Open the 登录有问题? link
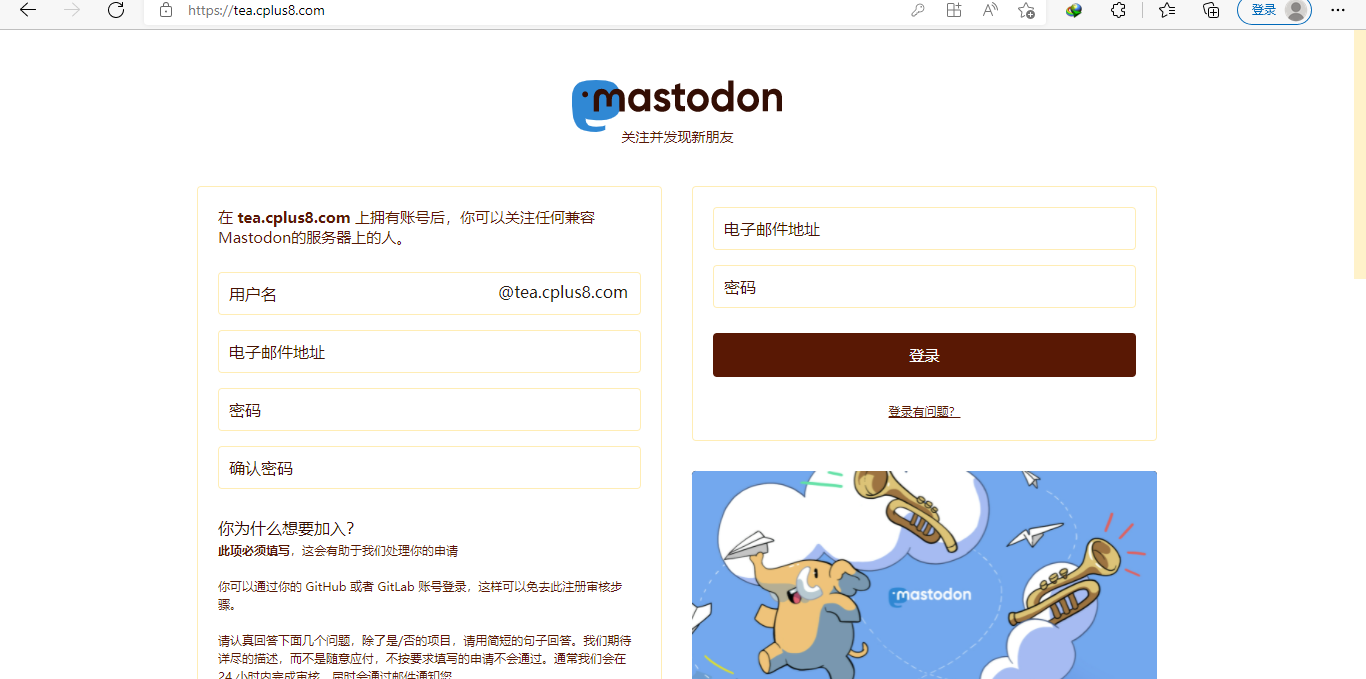 [924, 412]
